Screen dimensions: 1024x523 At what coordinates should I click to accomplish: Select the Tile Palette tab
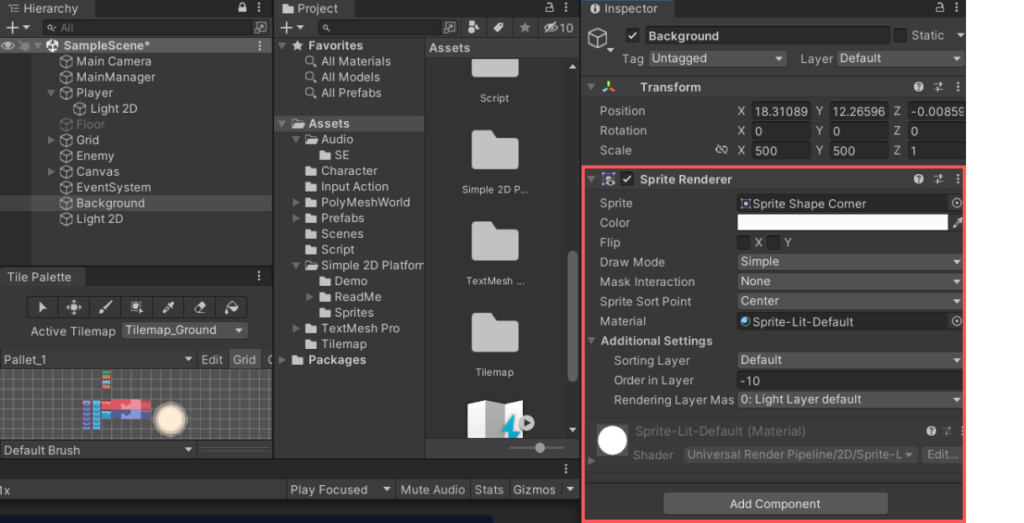(x=40, y=277)
